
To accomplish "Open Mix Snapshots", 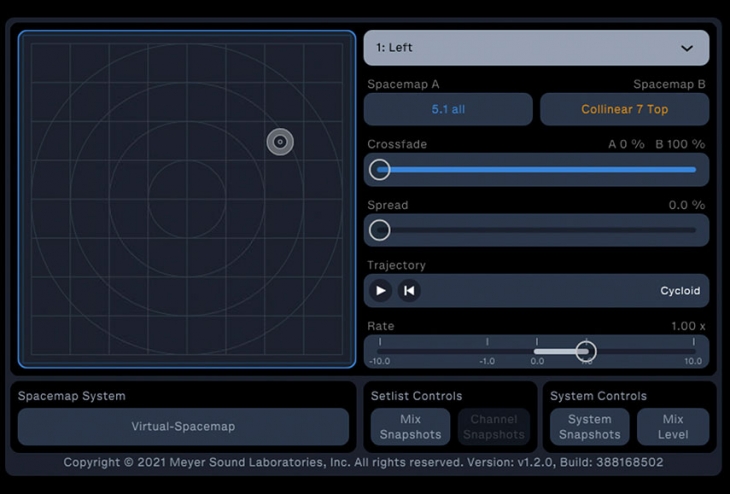I will click(x=410, y=427).
